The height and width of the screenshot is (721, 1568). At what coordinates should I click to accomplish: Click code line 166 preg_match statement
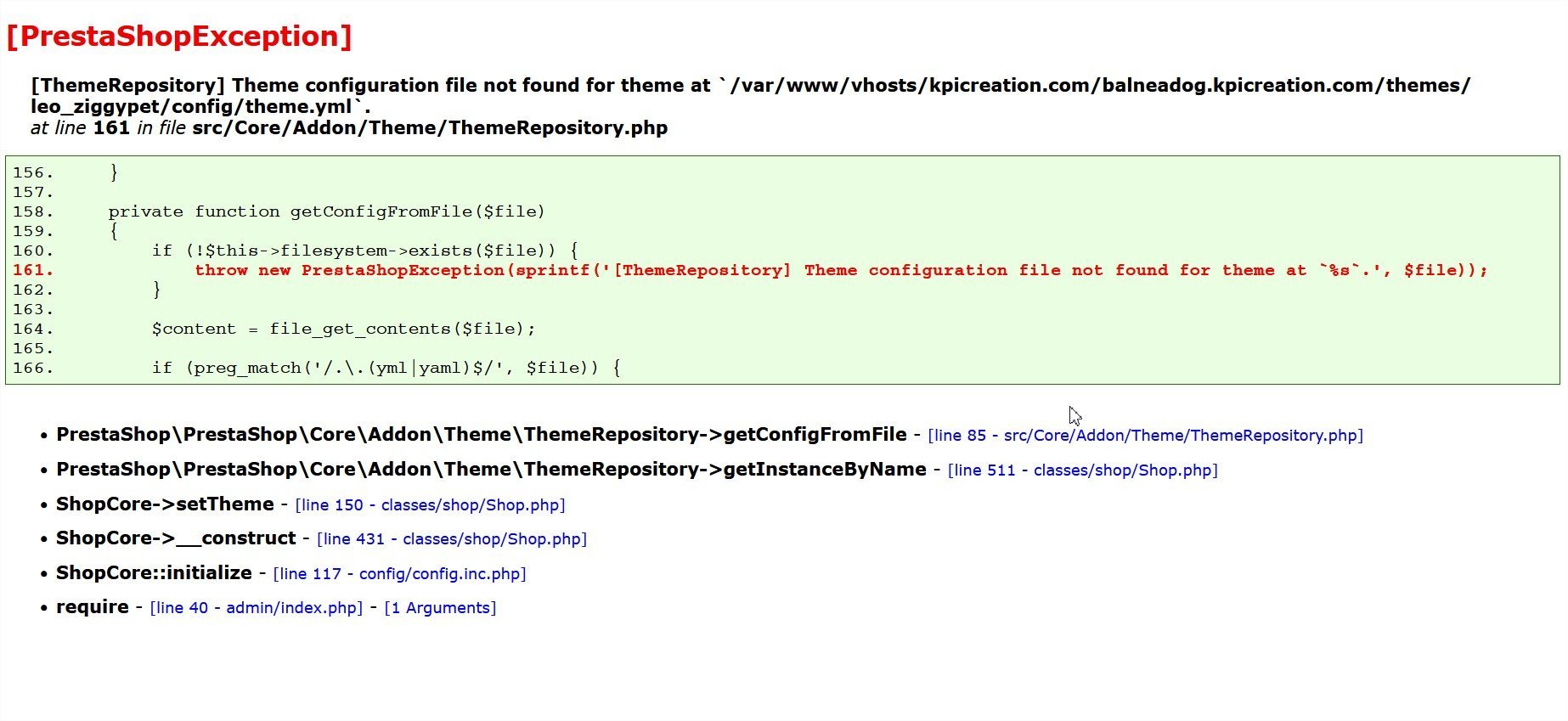click(x=386, y=368)
